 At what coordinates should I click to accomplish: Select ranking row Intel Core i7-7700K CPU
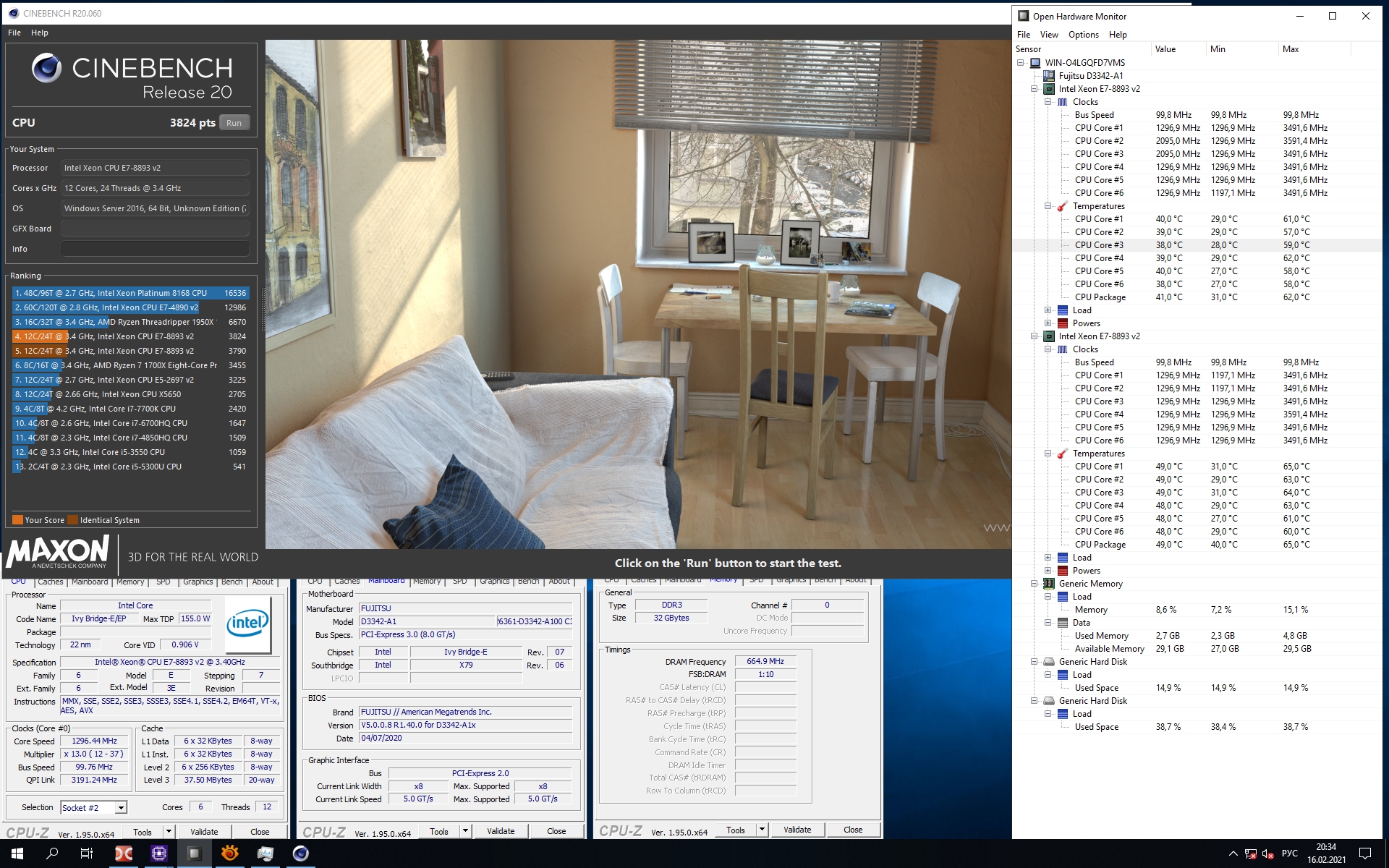coord(131,409)
